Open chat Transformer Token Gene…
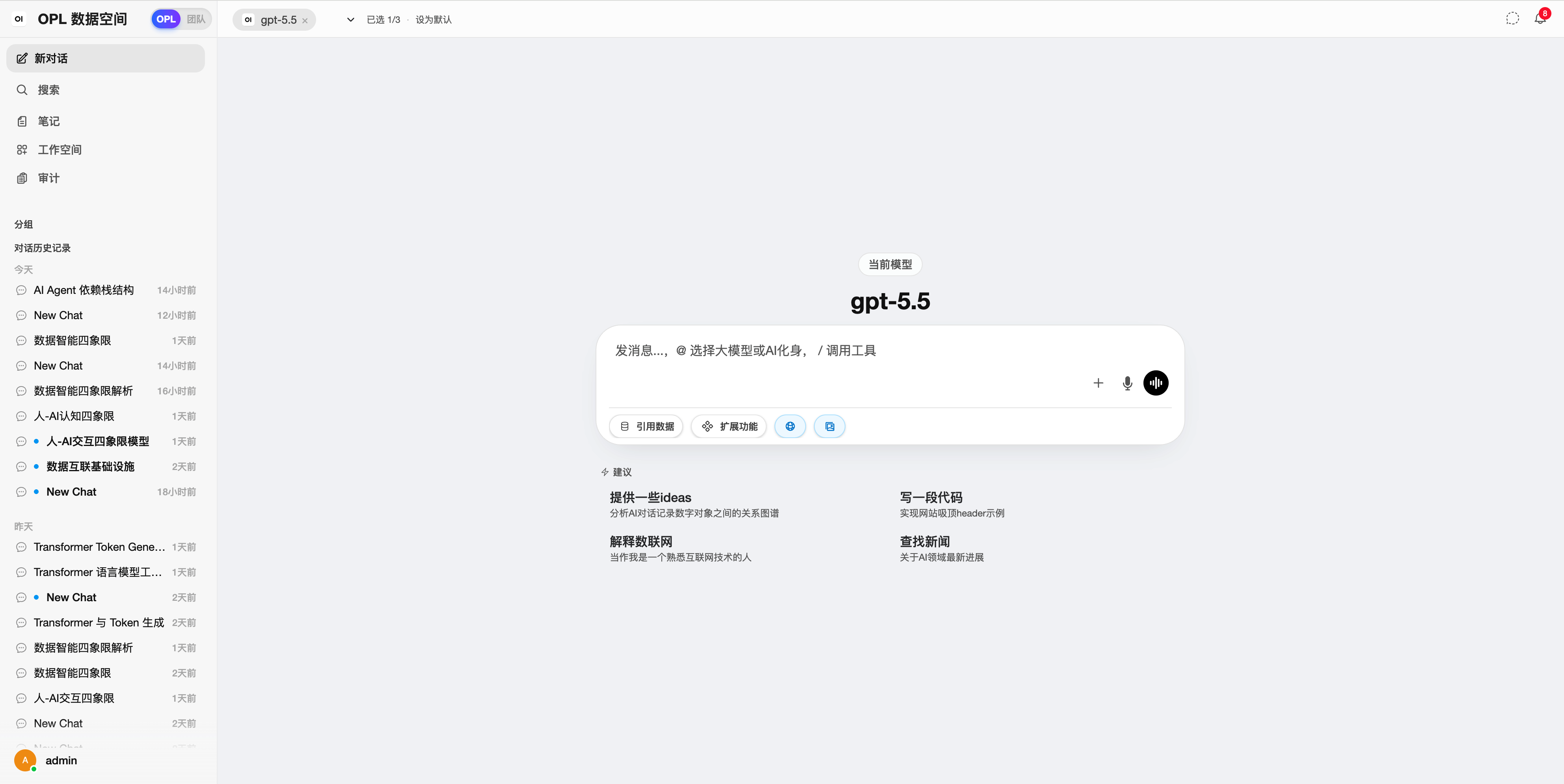Screen dimensions: 1564x784 click(x=106, y=547)
